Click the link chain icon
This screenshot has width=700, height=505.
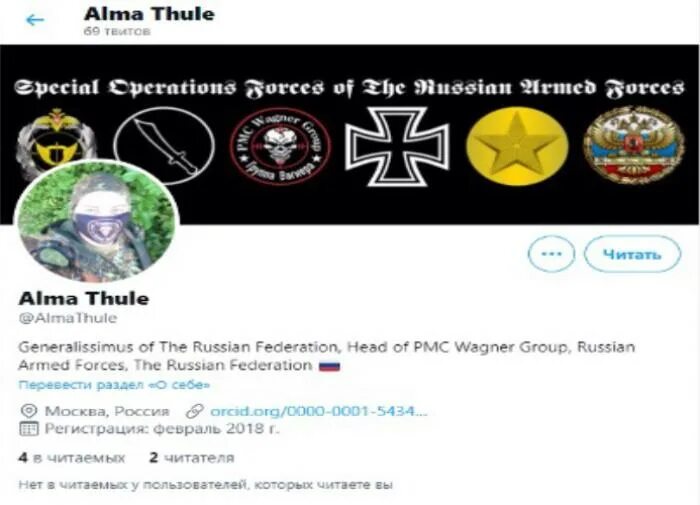tap(195, 411)
